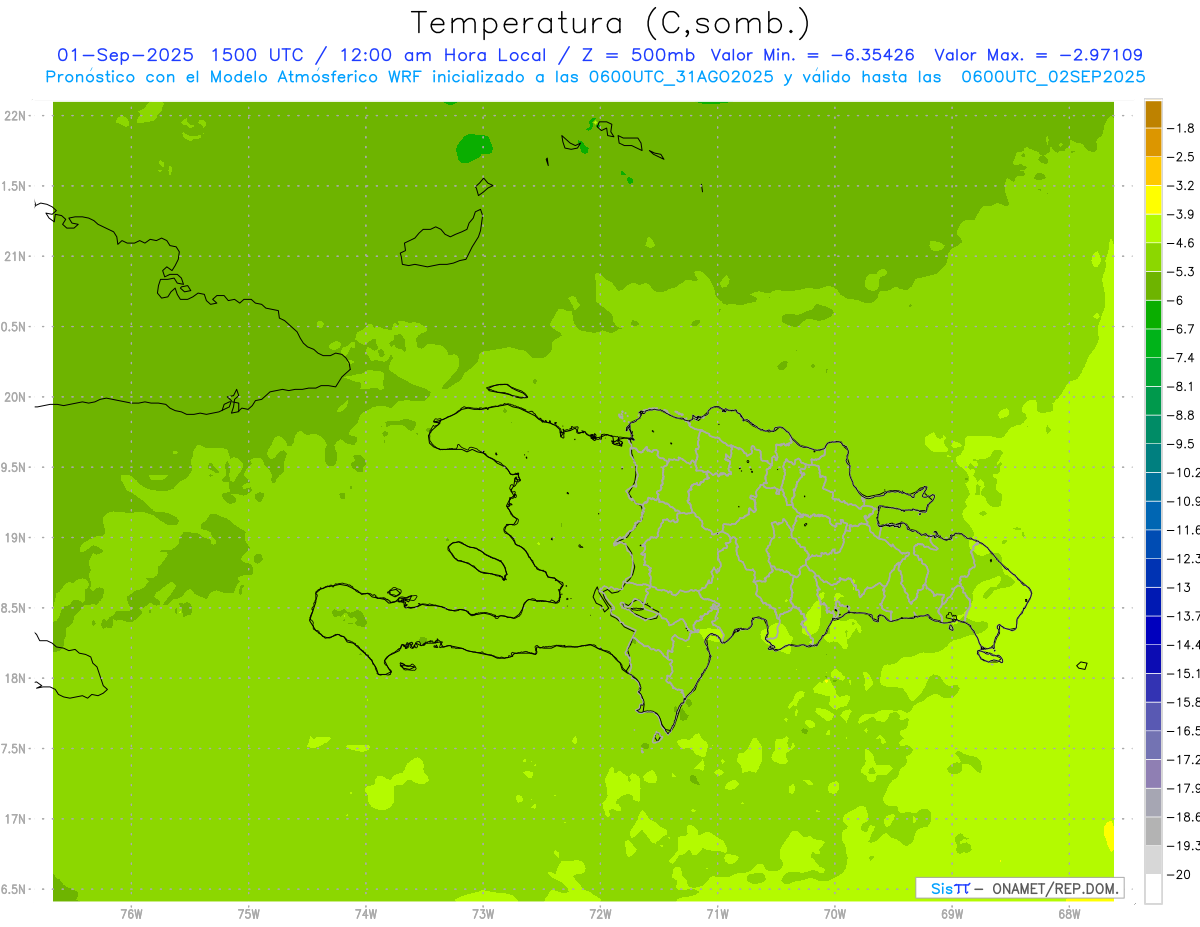This screenshot has height=927, width=1200.
Task: Click the '21N' latitude label
Action: click(x=15, y=256)
